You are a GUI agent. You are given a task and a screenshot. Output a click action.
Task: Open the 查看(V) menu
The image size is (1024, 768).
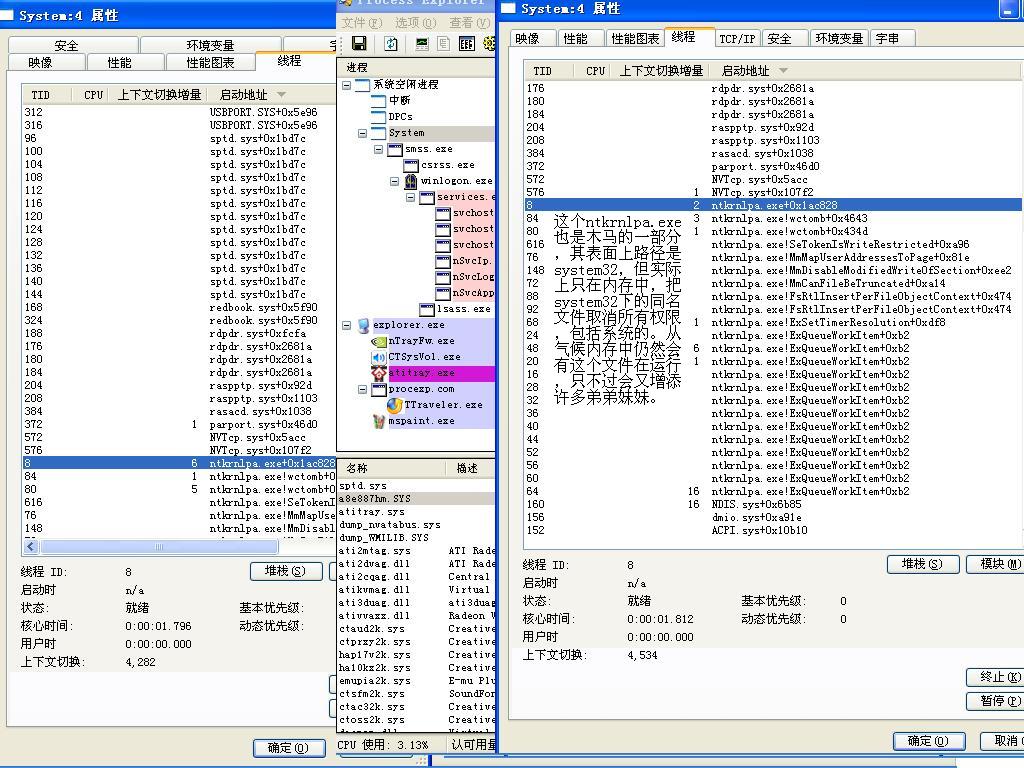(470, 23)
